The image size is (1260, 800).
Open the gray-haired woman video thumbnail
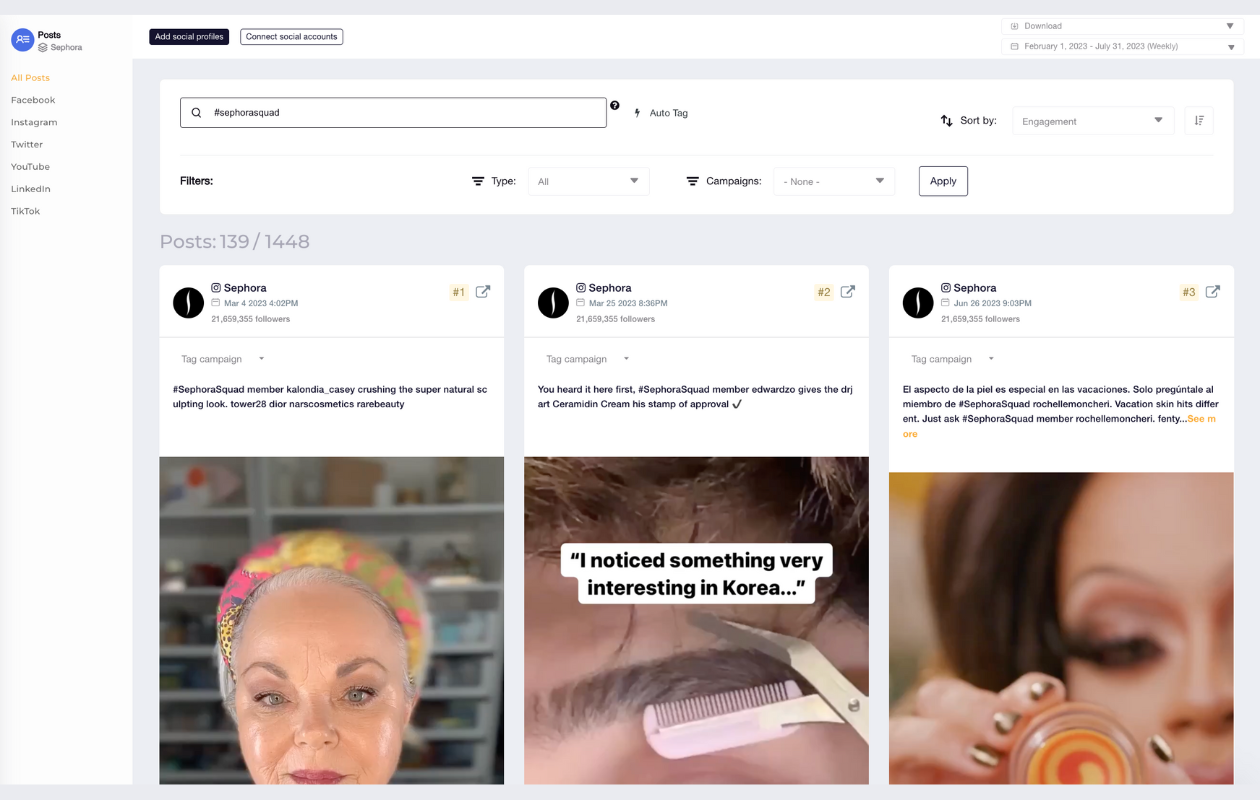[x=332, y=620]
